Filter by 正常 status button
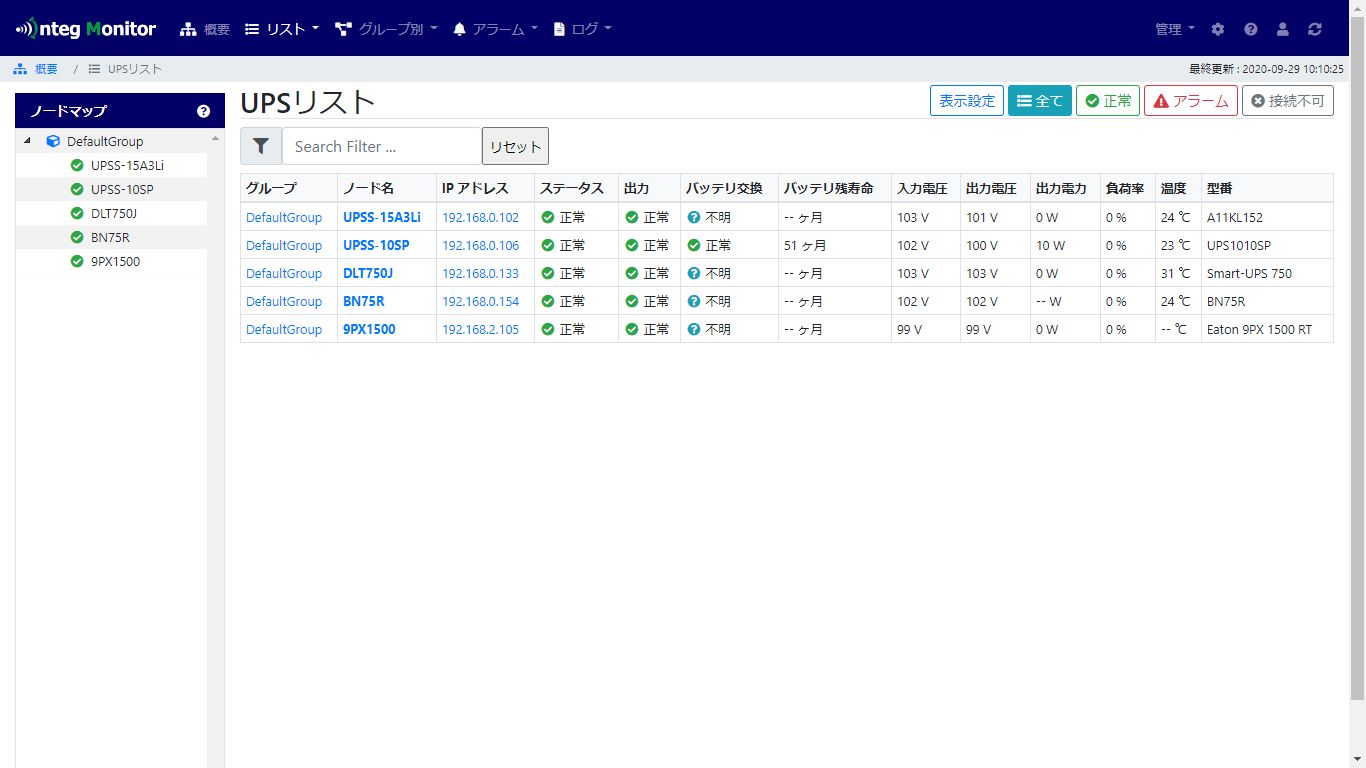1366x768 pixels. coord(1108,101)
